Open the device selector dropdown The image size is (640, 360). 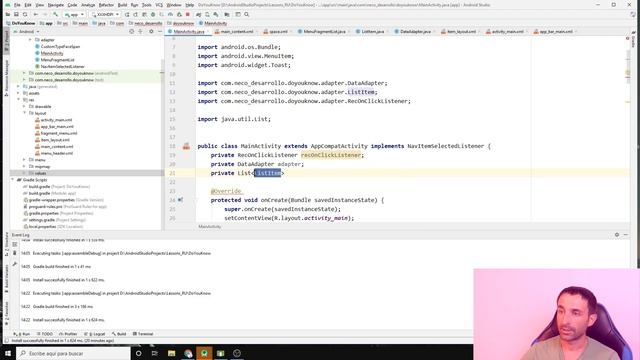tap(105, 14)
